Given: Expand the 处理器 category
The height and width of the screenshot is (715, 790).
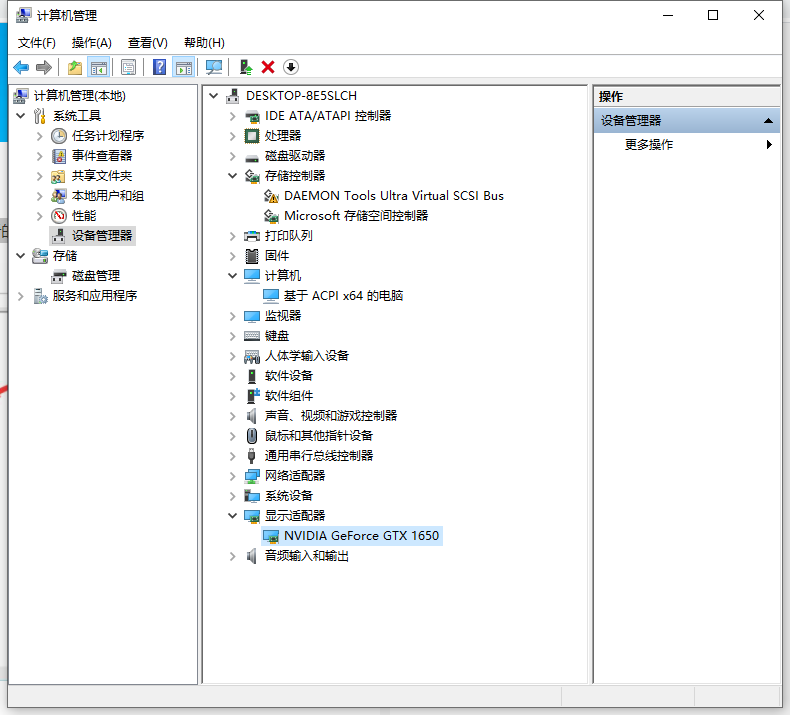Looking at the screenshot, I should coord(233,135).
